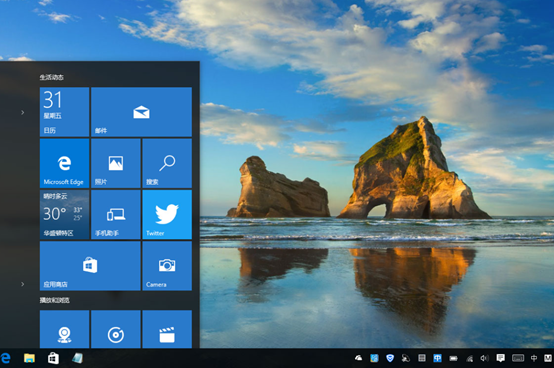Click the blue shield security tray icon
Viewport: 554px width, 368px height.
(390, 358)
